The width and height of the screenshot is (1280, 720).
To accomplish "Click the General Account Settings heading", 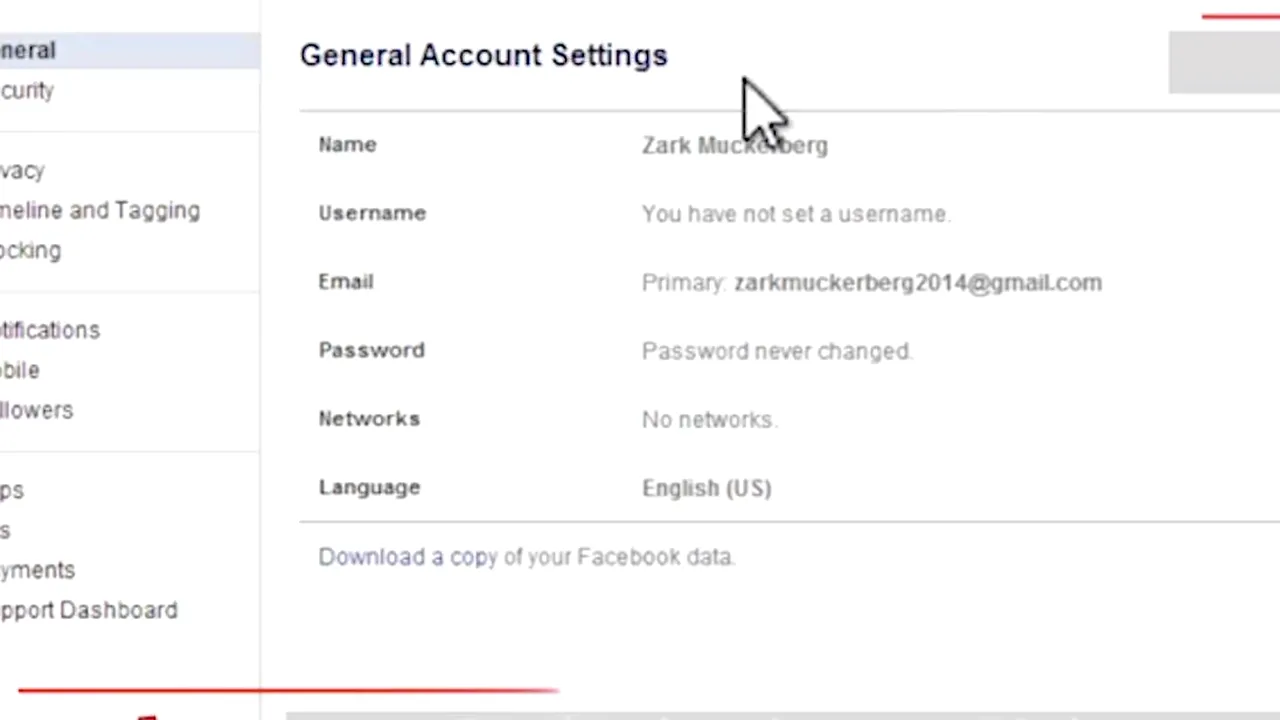I will click(483, 56).
